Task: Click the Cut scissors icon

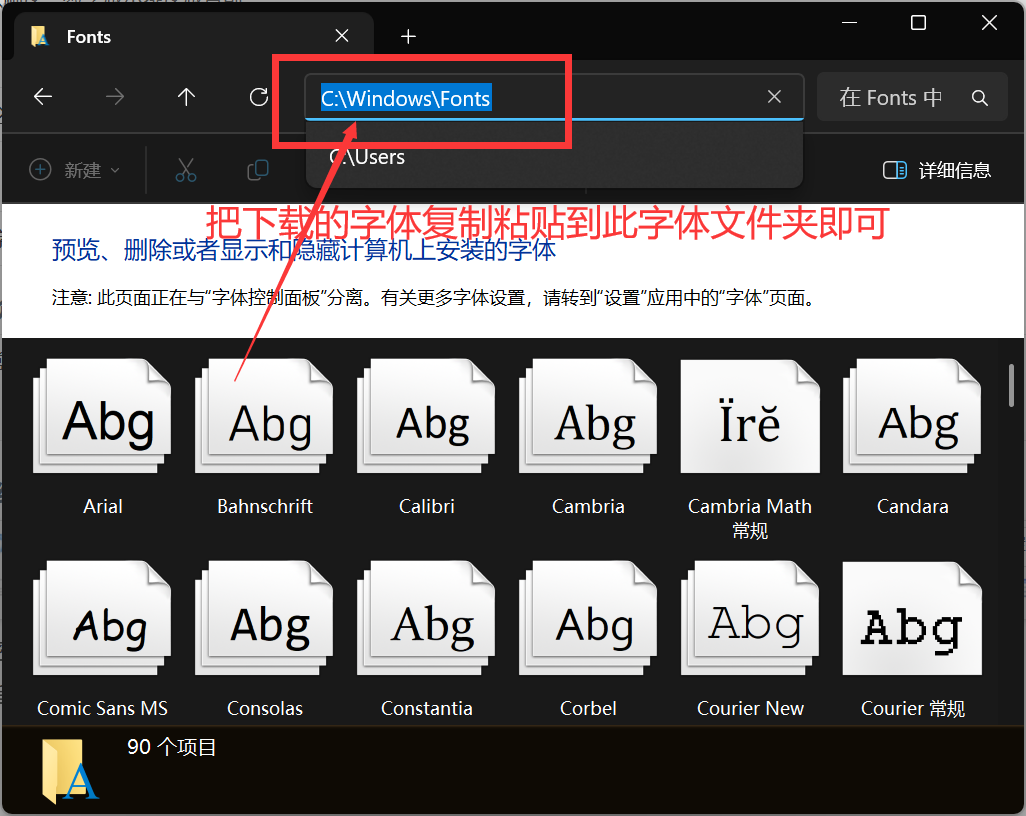Action: (x=185, y=170)
